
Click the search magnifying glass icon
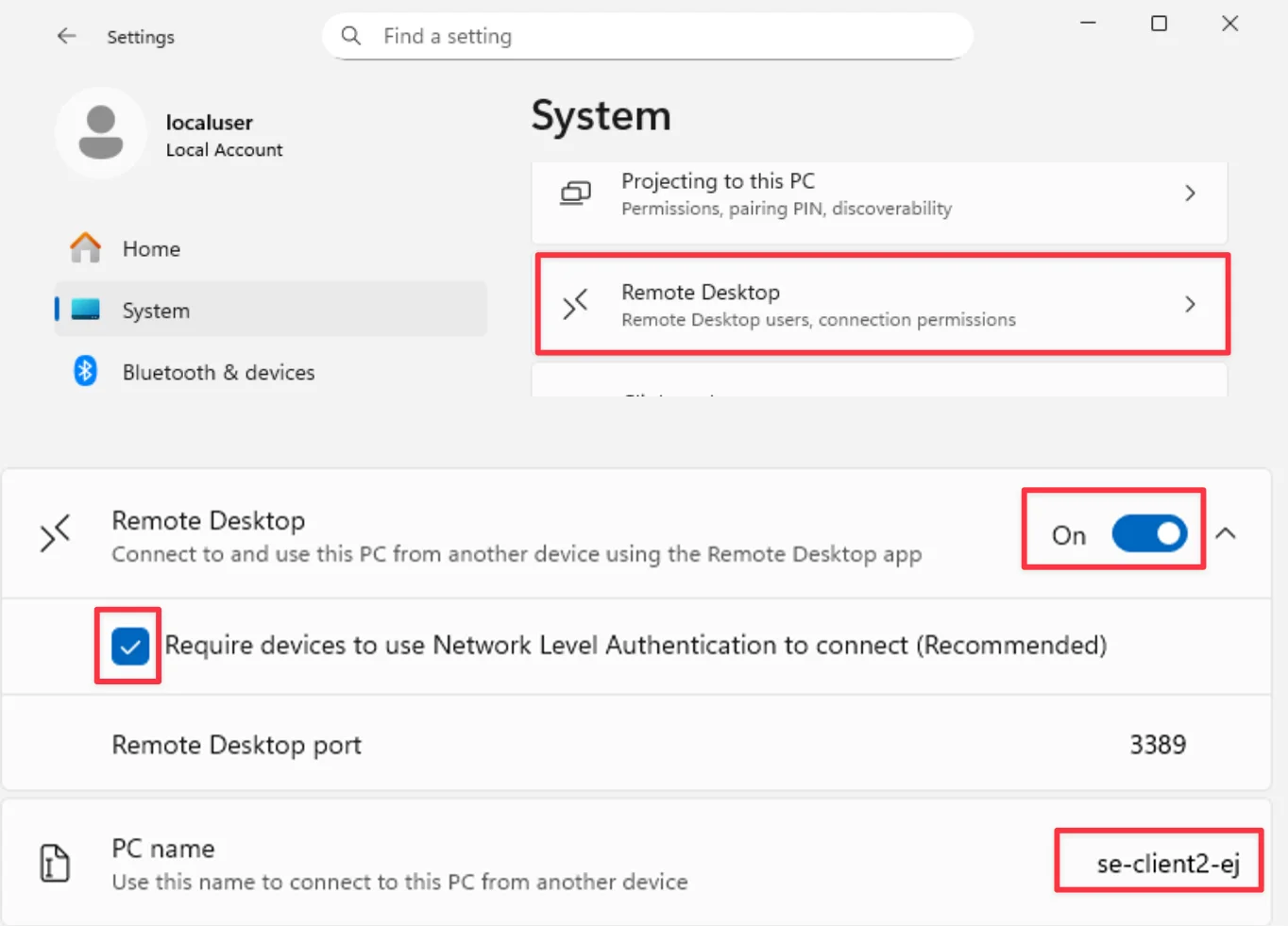coord(350,35)
